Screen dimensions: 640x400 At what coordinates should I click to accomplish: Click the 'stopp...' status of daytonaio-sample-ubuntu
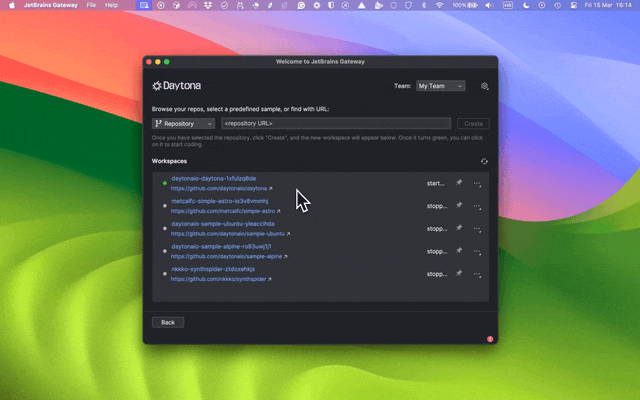(x=437, y=229)
